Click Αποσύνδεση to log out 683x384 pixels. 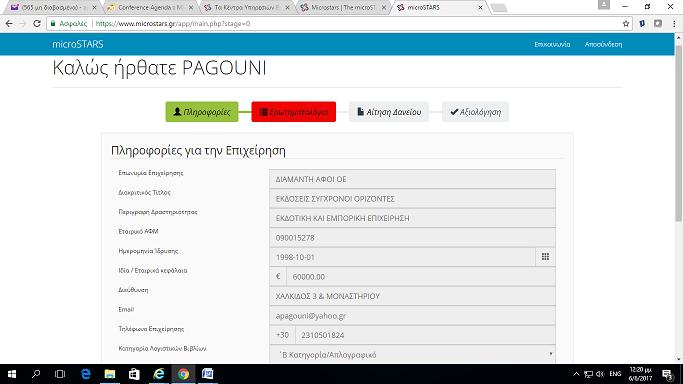click(603, 44)
